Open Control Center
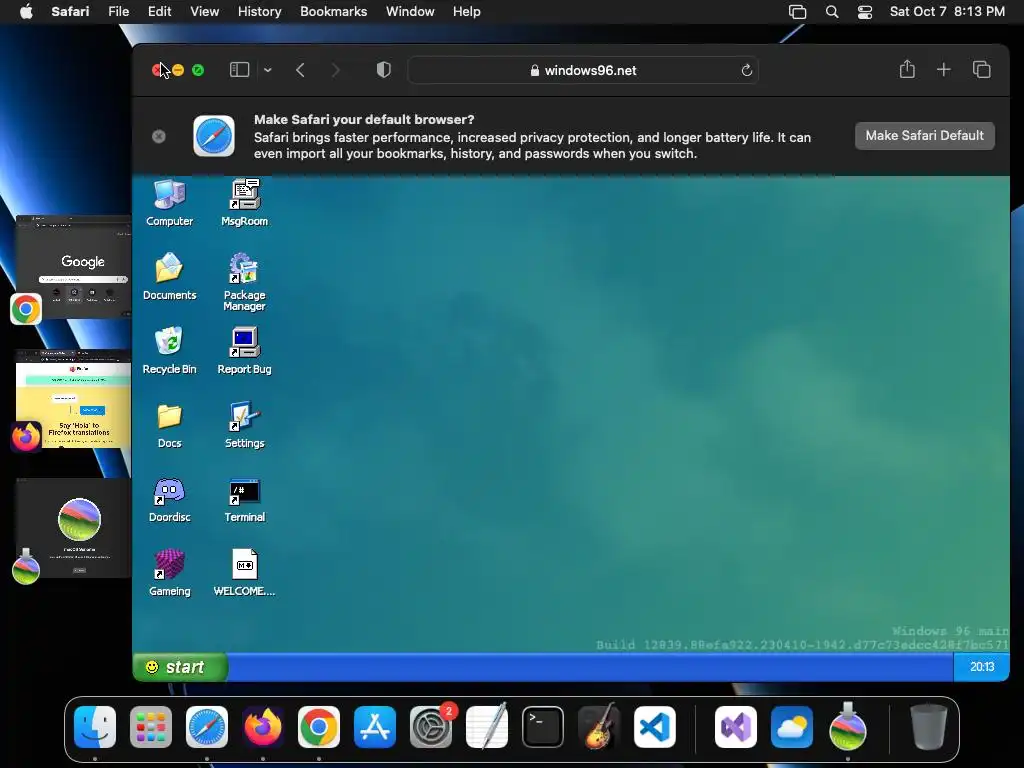 [x=865, y=12]
